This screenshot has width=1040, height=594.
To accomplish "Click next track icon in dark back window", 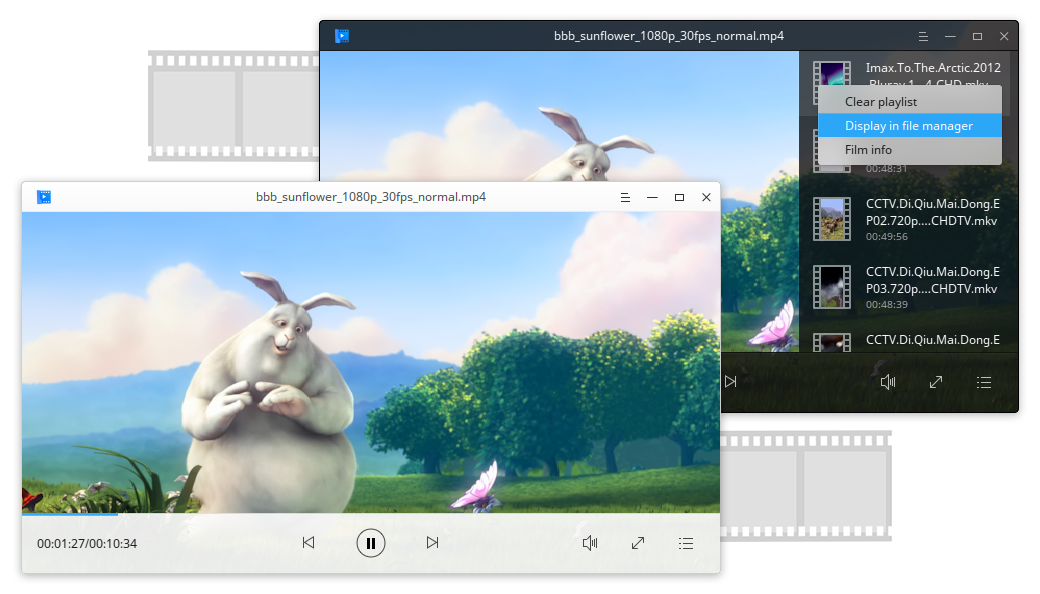I will click(730, 381).
